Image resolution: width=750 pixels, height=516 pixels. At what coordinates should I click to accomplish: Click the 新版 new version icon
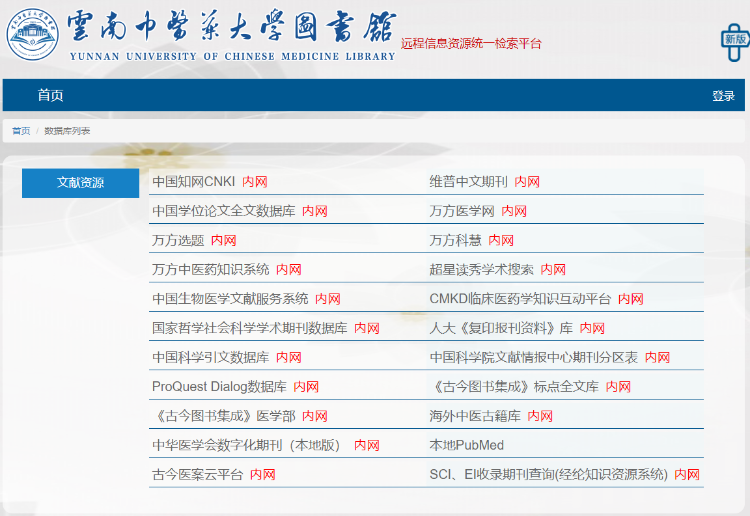734,39
